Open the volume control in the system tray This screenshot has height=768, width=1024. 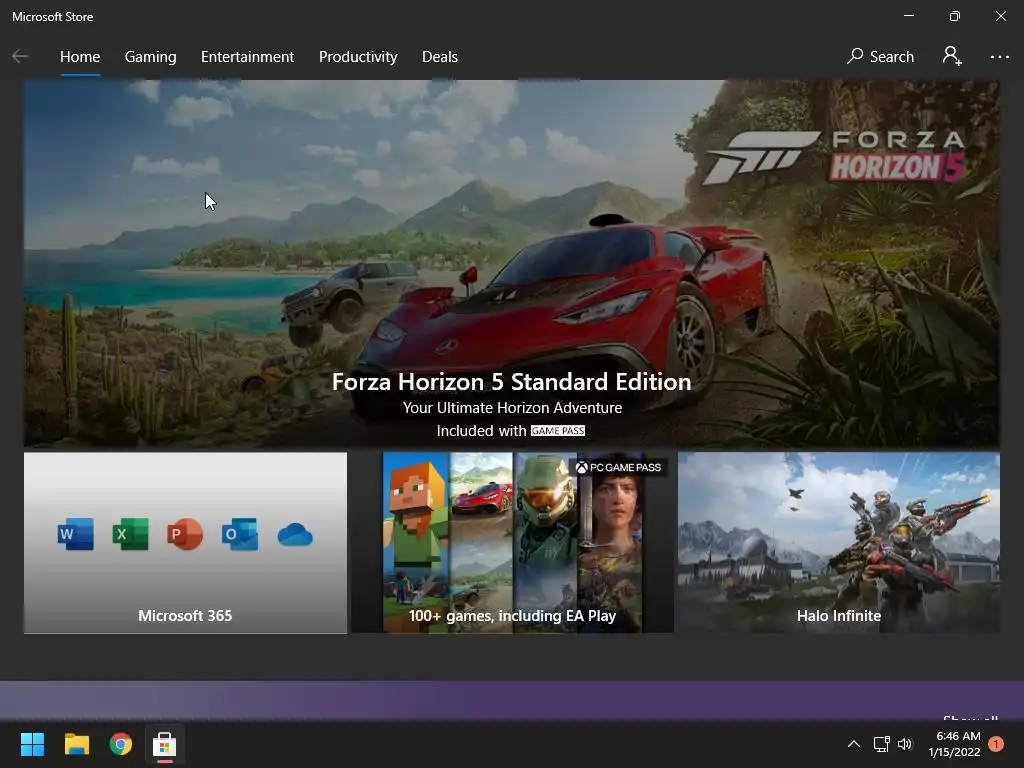click(904, 744)
